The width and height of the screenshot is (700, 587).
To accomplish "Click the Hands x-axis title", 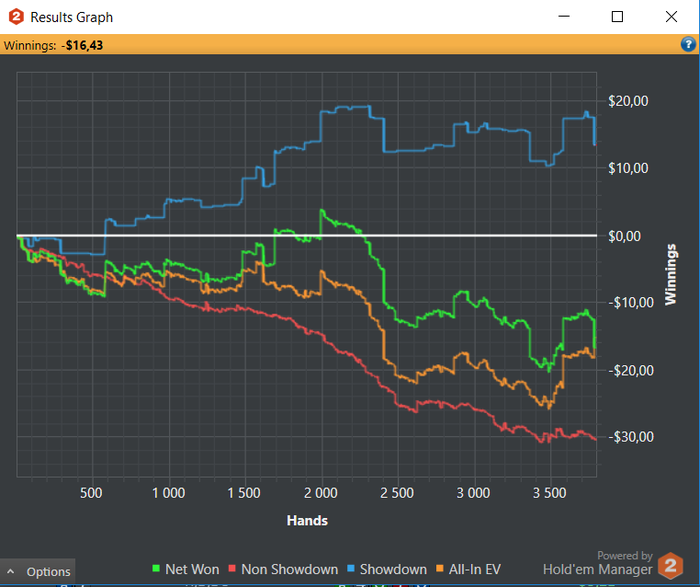I will 307,520.
